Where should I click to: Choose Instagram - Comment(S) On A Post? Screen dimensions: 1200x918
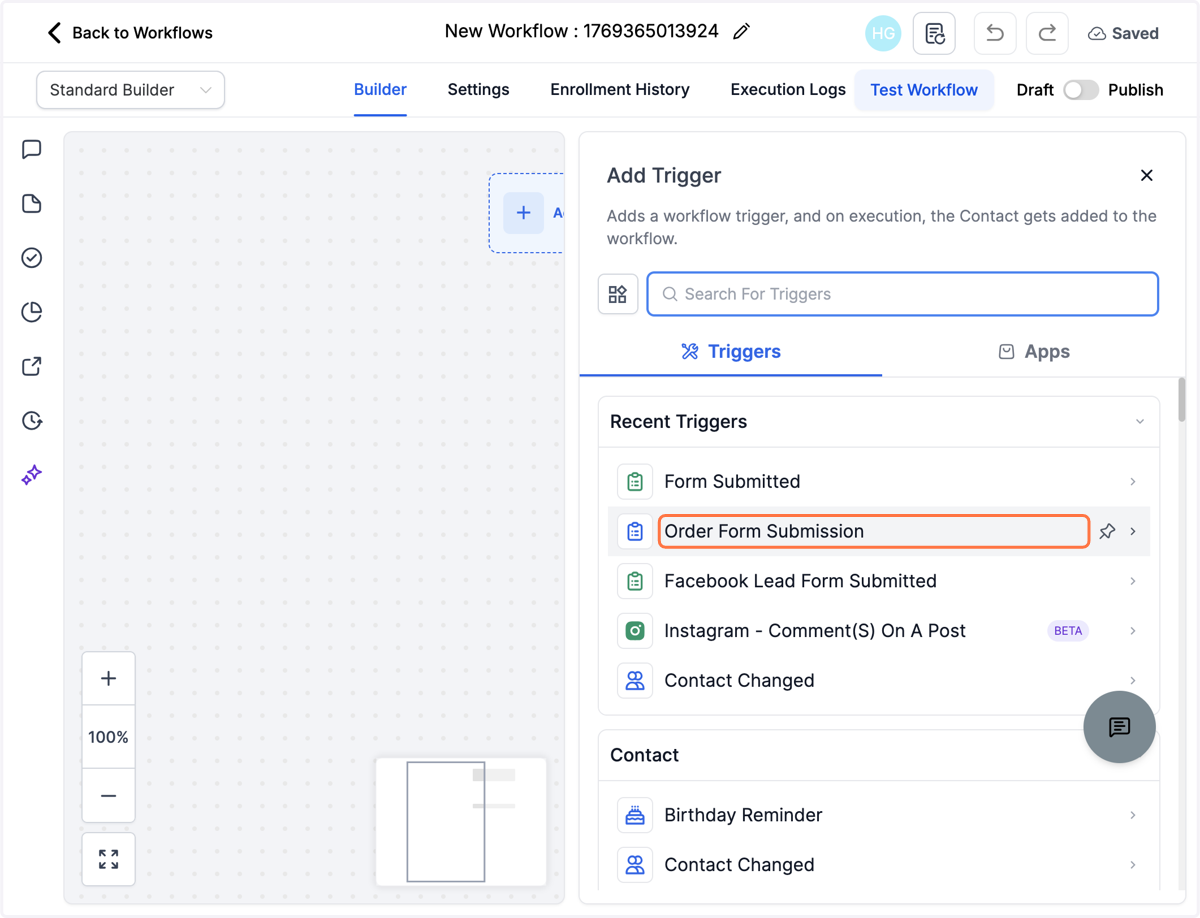(879, 631)
